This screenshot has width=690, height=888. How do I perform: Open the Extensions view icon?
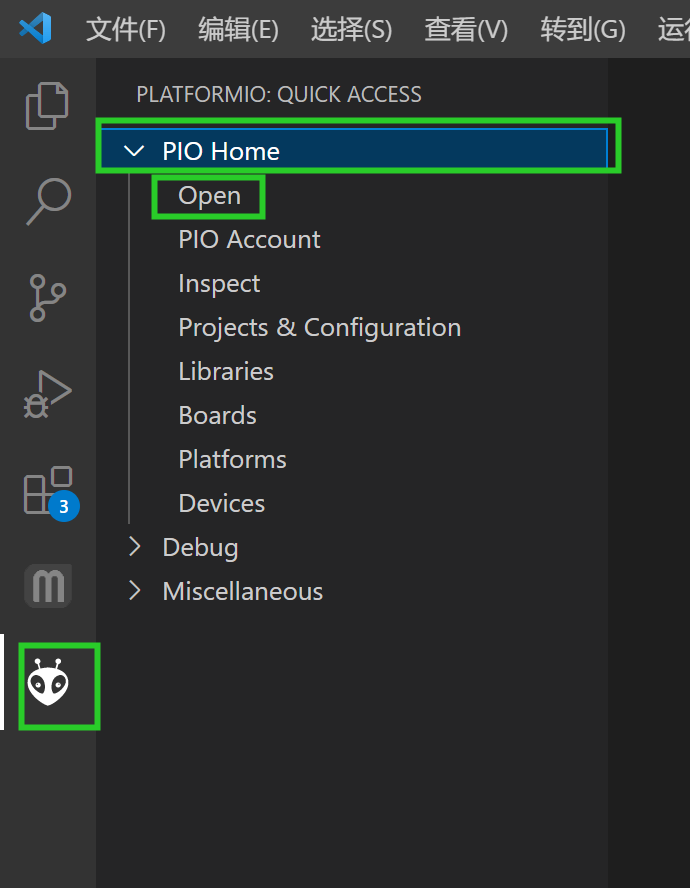pos(47,492)
